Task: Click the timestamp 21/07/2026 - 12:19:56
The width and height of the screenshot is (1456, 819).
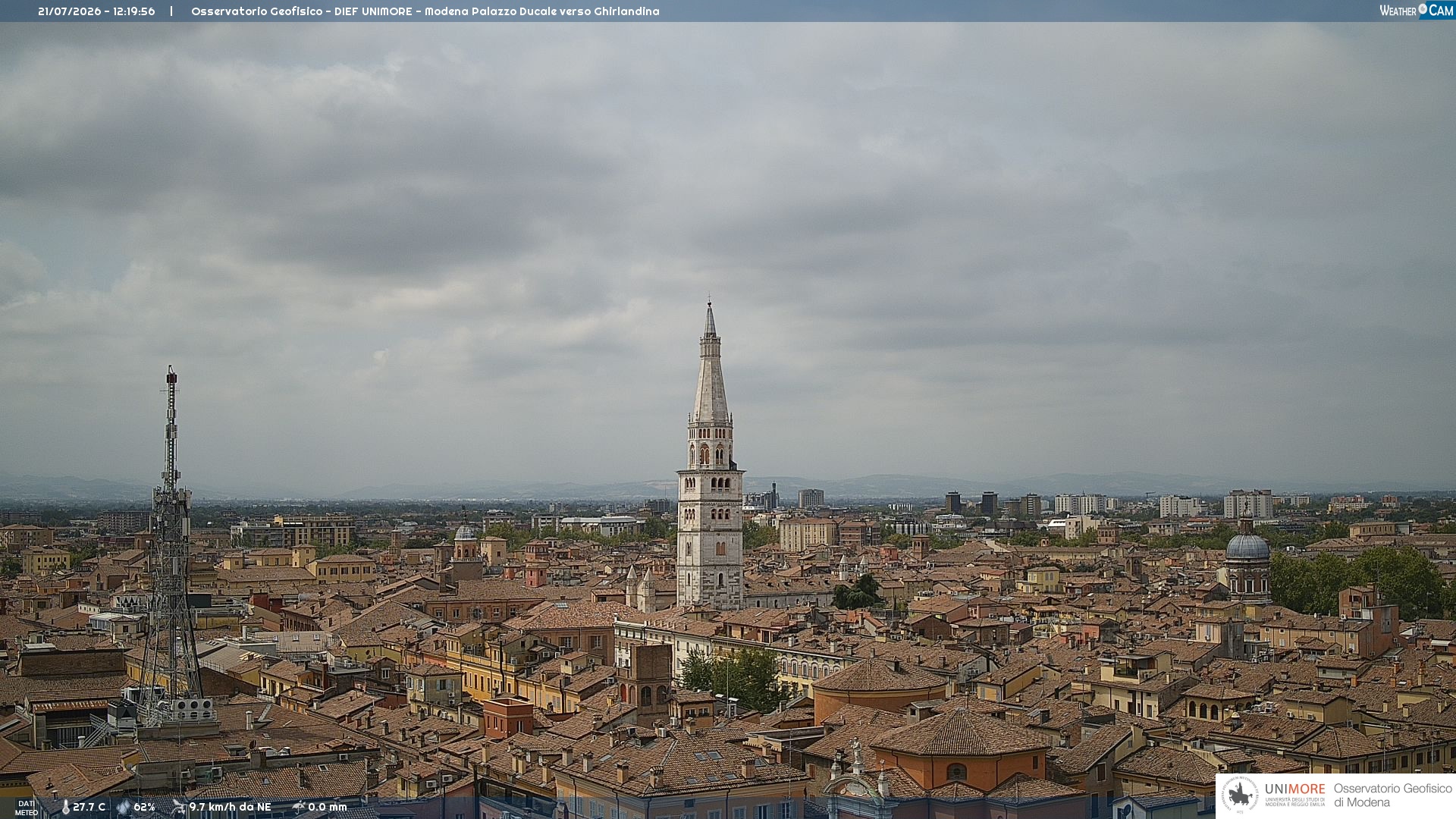Action: [96, 11]
